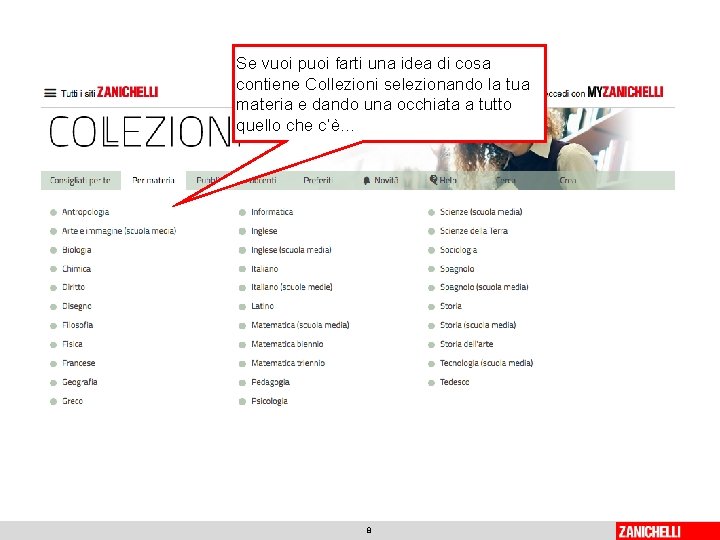Screen dimensions: 720x540
Task: Select Latino subject
Action: pyautogui.click(x=262, y=306)
